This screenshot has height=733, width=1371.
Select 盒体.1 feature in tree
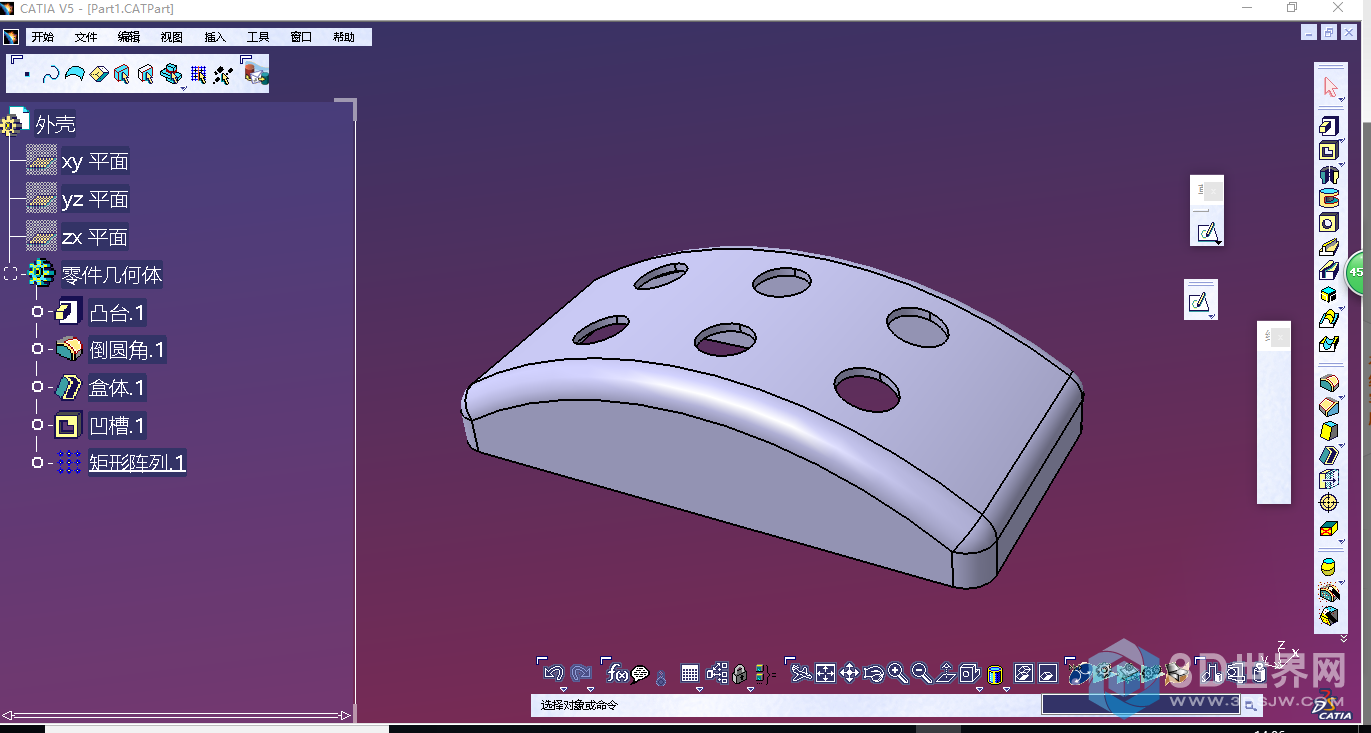pyautogui.click(x=117, y=388)
